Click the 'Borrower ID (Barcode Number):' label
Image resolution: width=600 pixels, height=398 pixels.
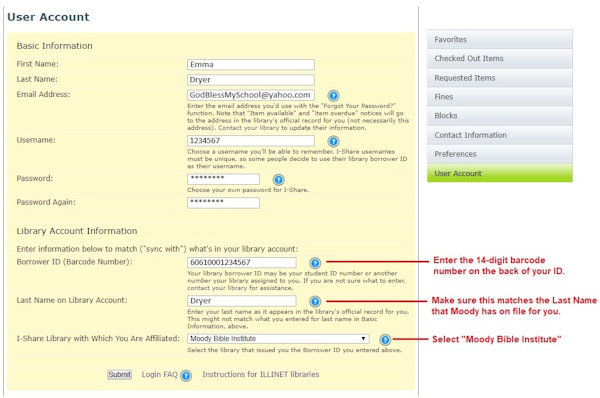74,262
